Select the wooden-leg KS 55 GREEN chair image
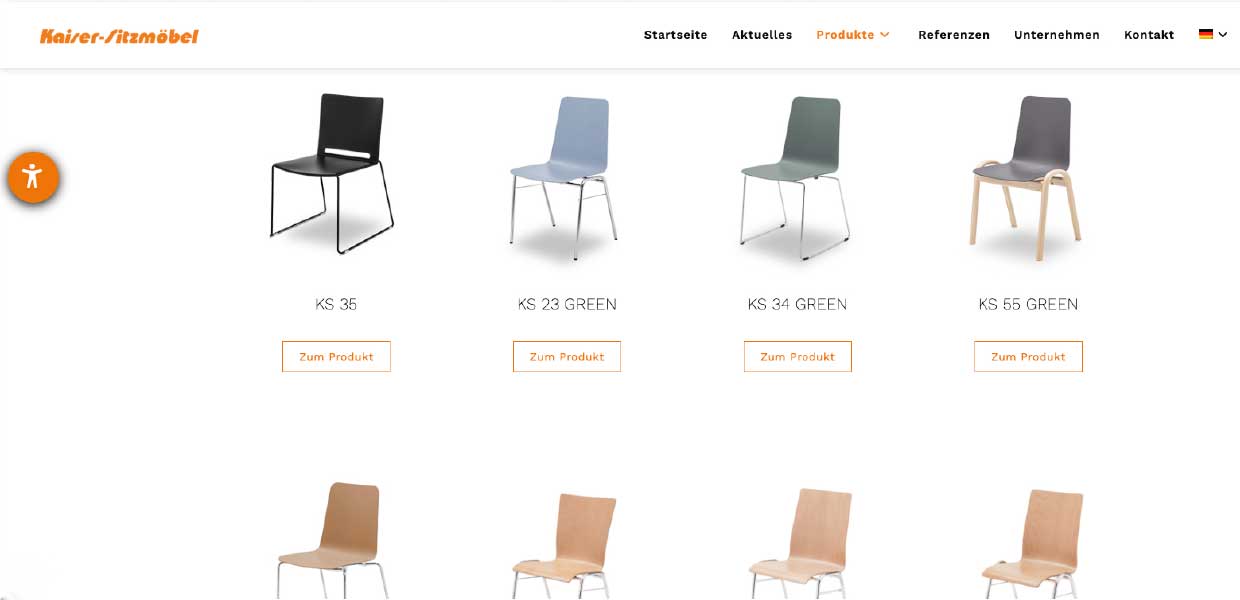This screenshot has width=1240, height=600. coord(1027,178)
